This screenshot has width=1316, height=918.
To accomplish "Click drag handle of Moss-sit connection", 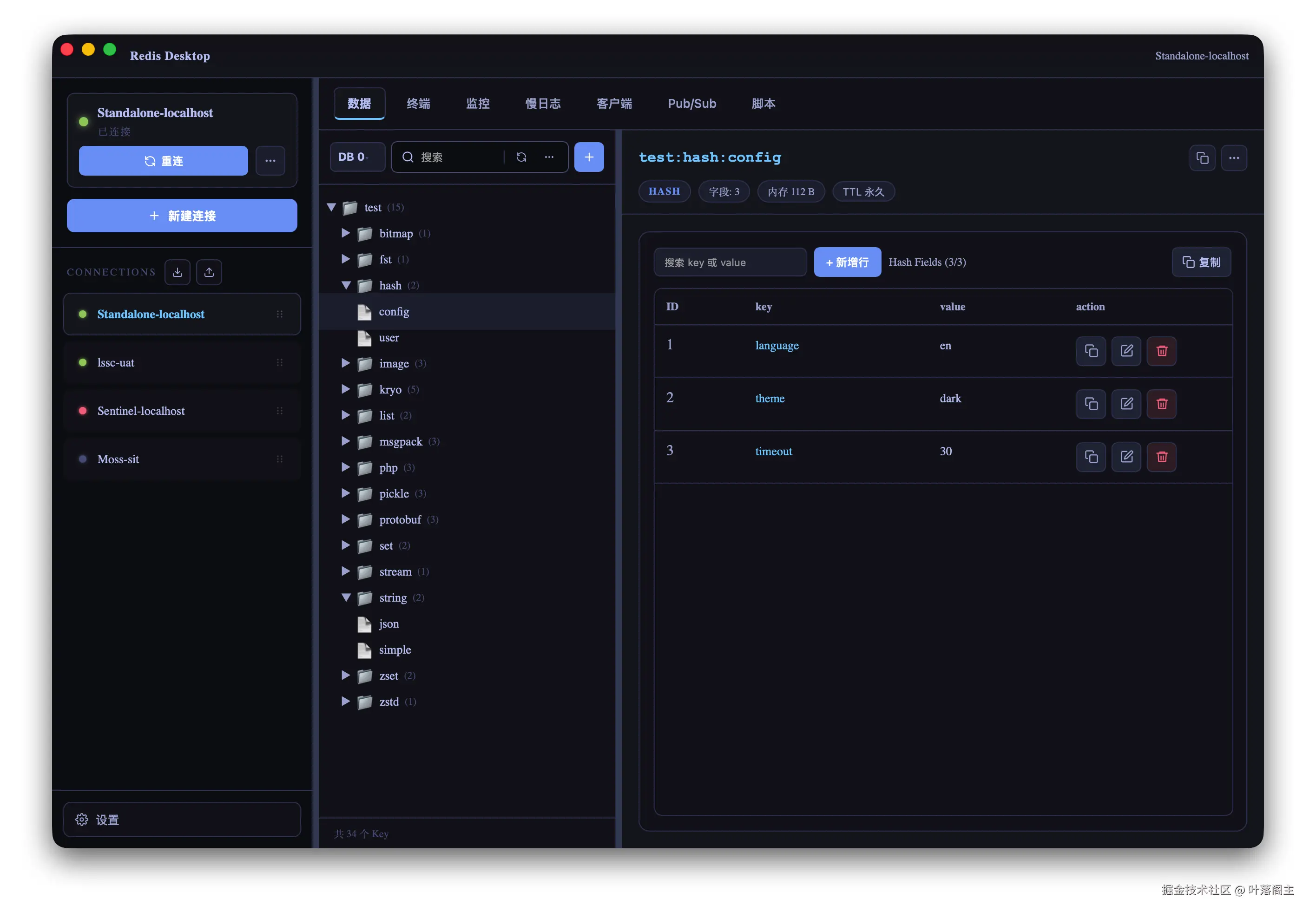I will pyautogui.click(x=280, y=459).
